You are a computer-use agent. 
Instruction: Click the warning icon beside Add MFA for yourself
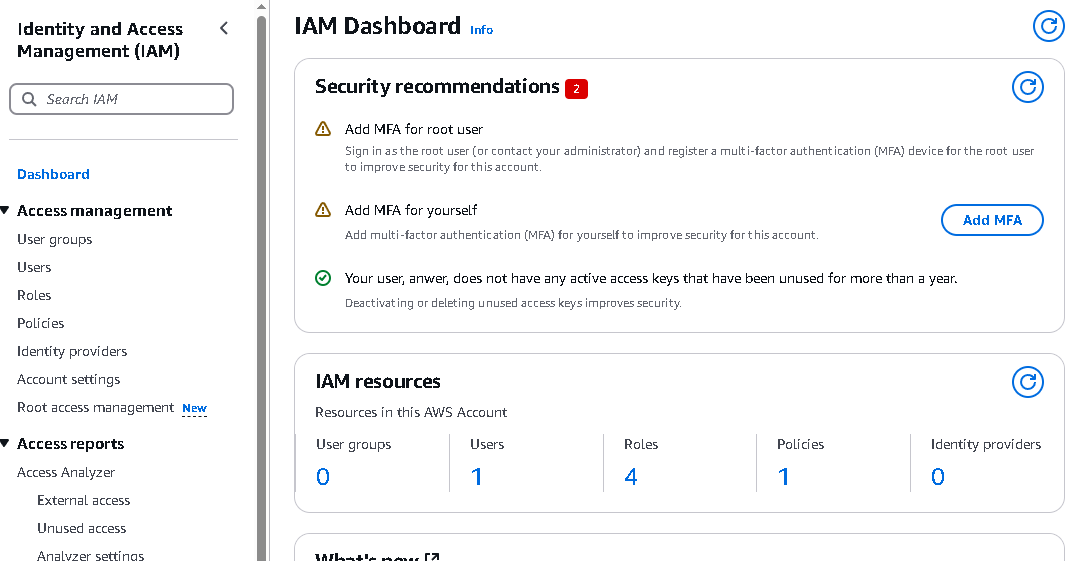point(322,210)
